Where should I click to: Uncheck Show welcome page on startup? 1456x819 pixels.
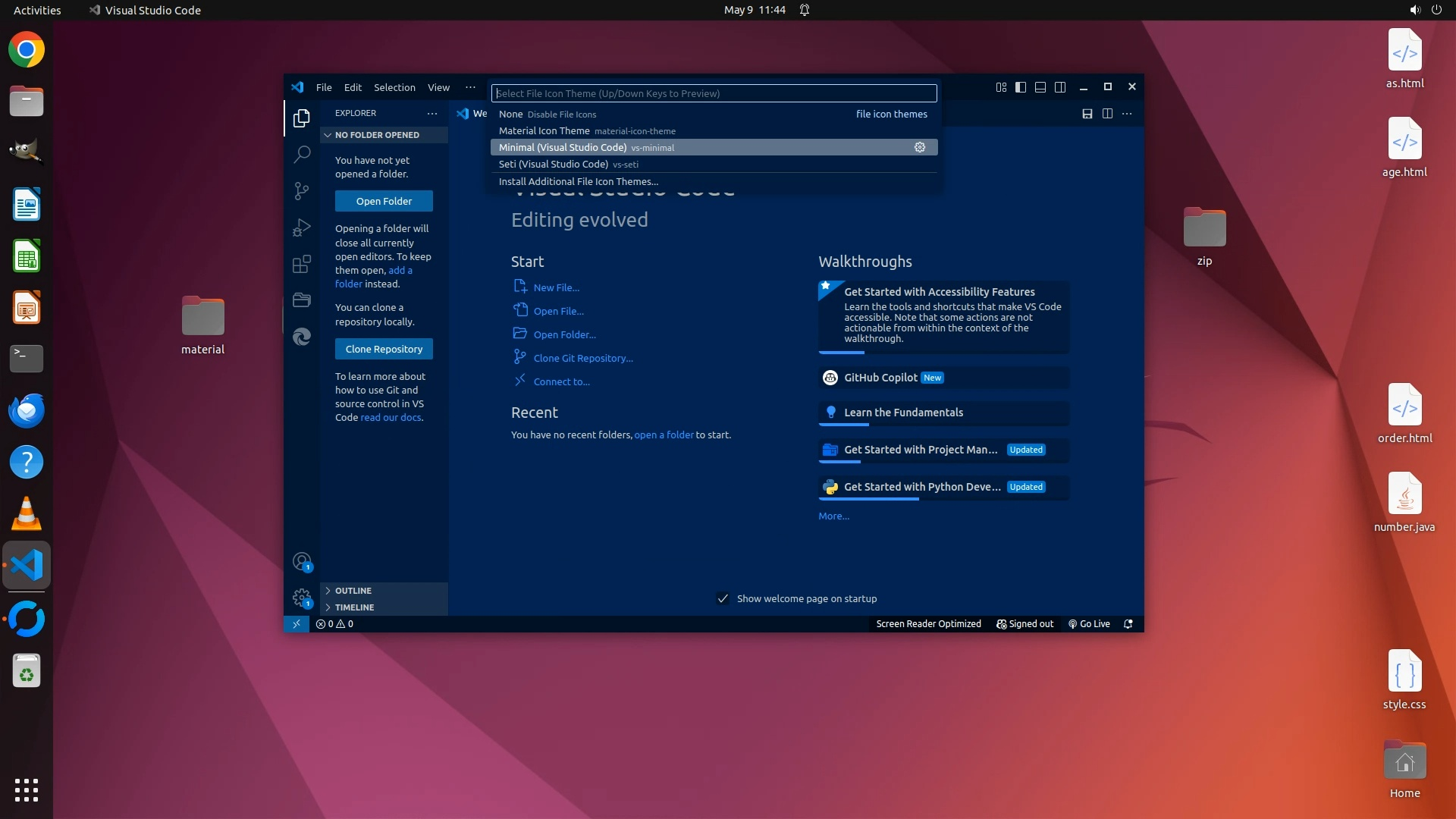click(723, 598)
